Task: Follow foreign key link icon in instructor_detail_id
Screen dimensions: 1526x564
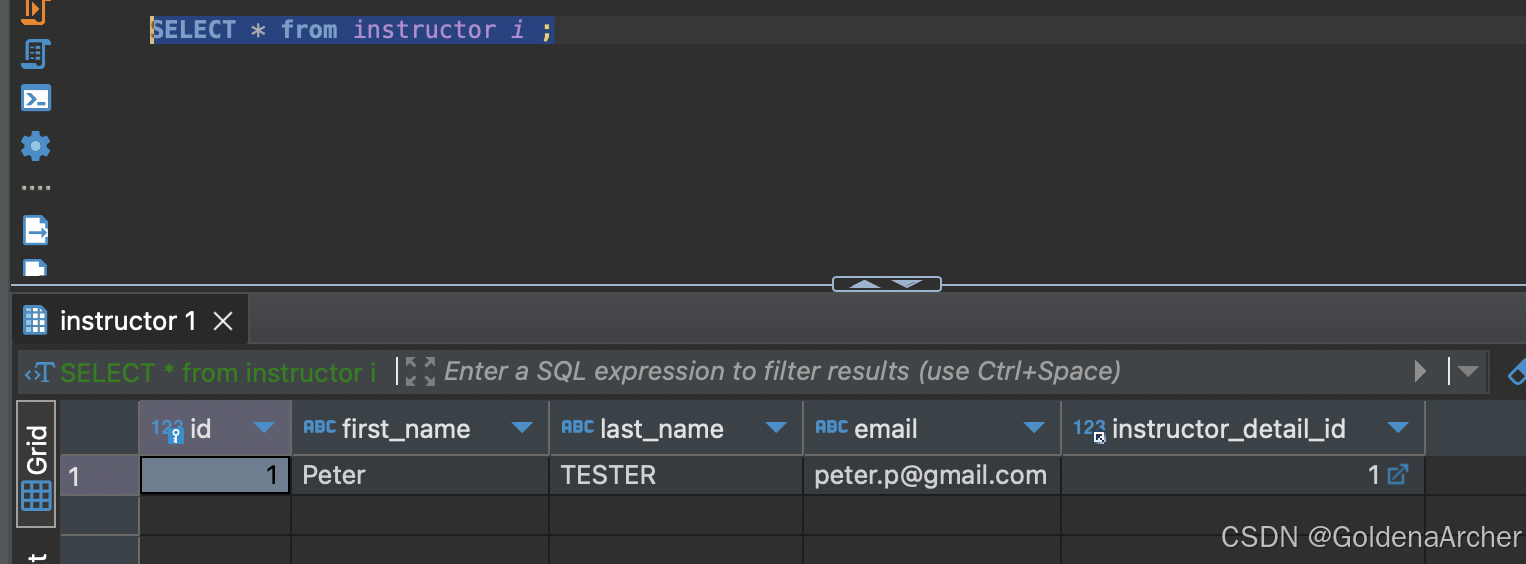Action: coord(1398,475)
